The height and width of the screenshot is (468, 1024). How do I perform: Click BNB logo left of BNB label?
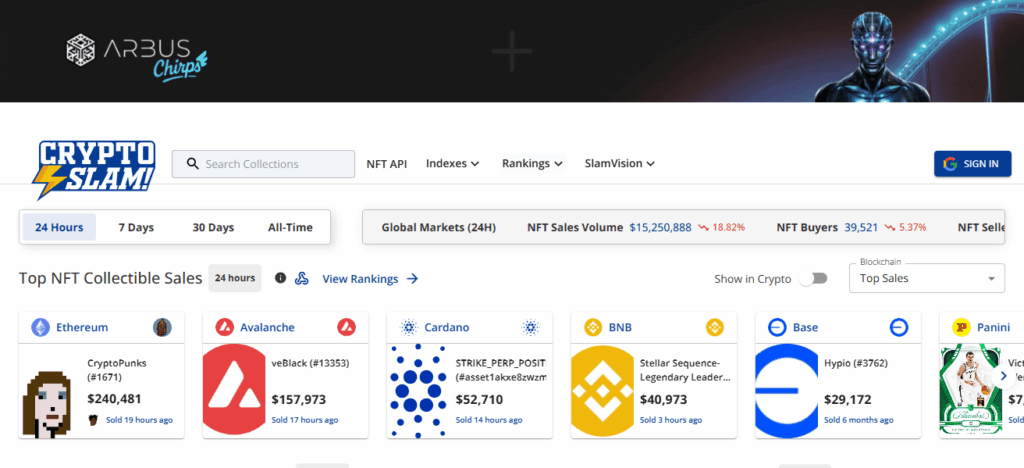pos(593,327)
